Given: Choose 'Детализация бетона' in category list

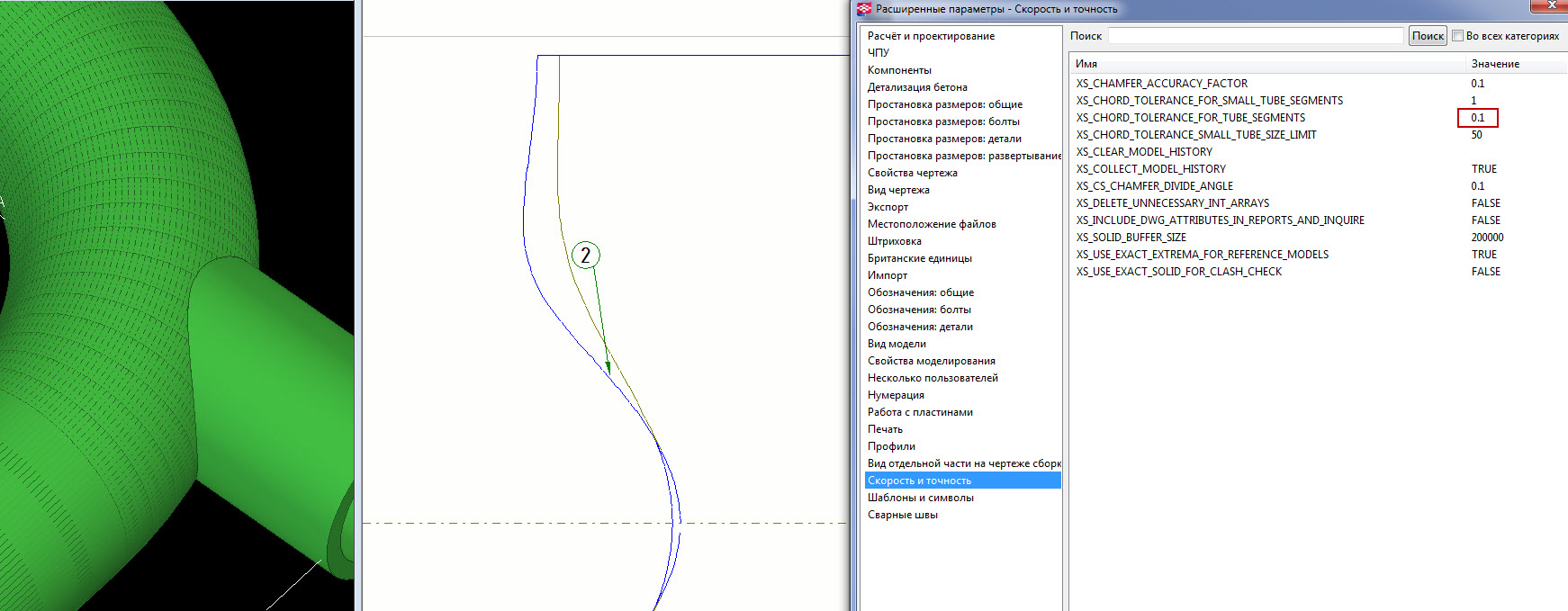Looking at the screenshot, I should 917,87.
